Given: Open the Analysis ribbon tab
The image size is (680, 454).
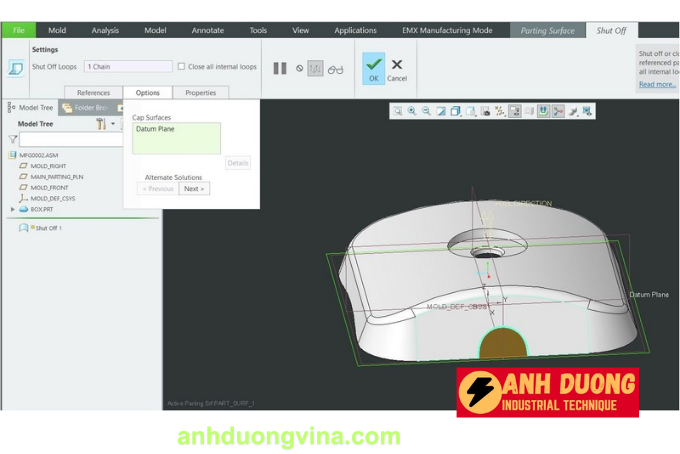Looking at the screenshot, I should [x=105, y=30].
